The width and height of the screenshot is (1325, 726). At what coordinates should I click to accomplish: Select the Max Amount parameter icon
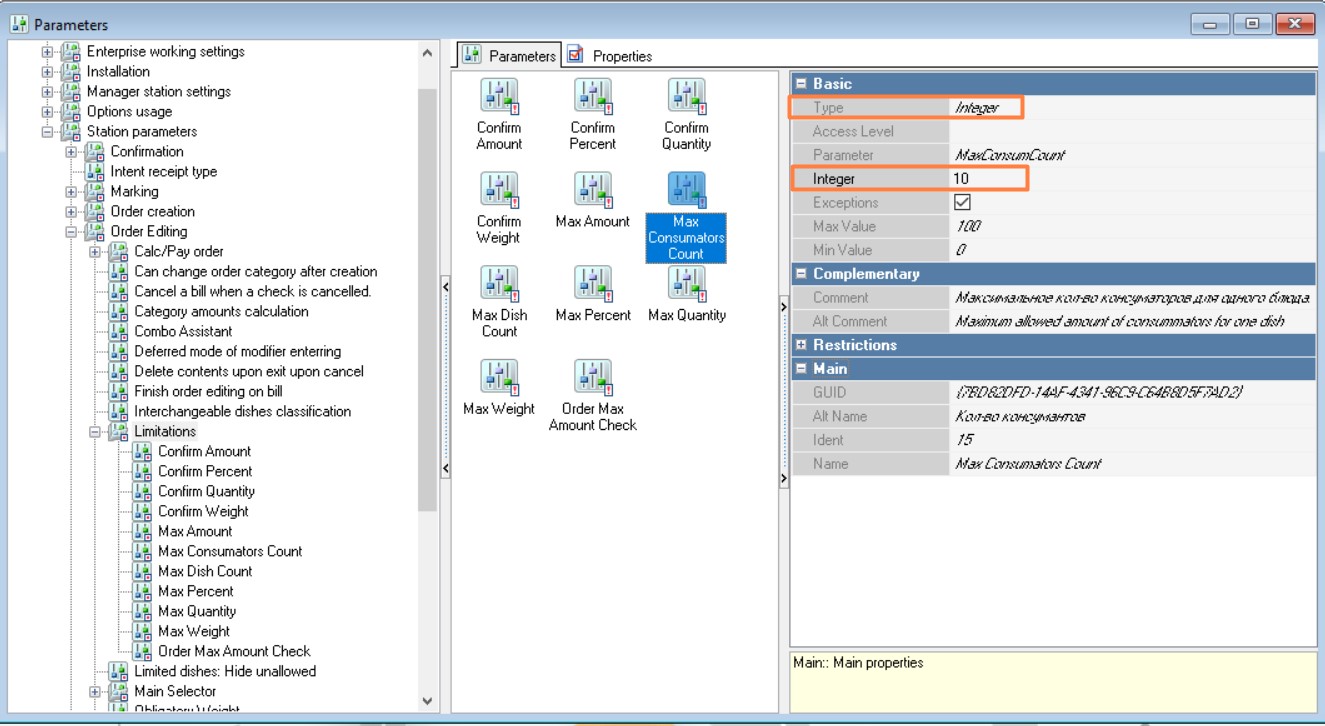(x=592, y=191)
